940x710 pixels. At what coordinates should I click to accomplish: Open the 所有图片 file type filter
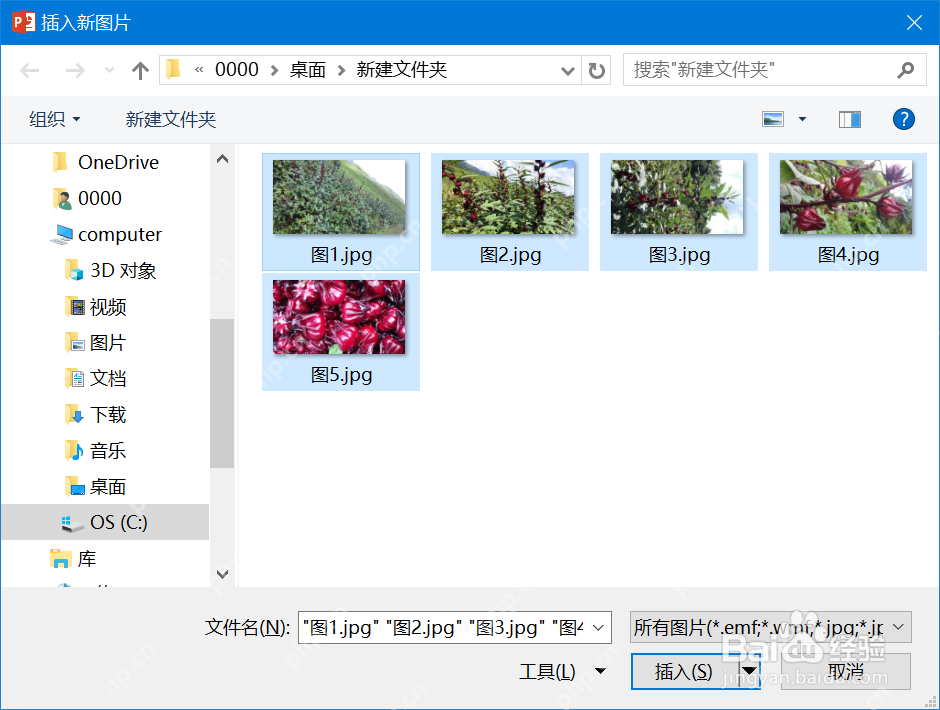[x=770, y=627]
